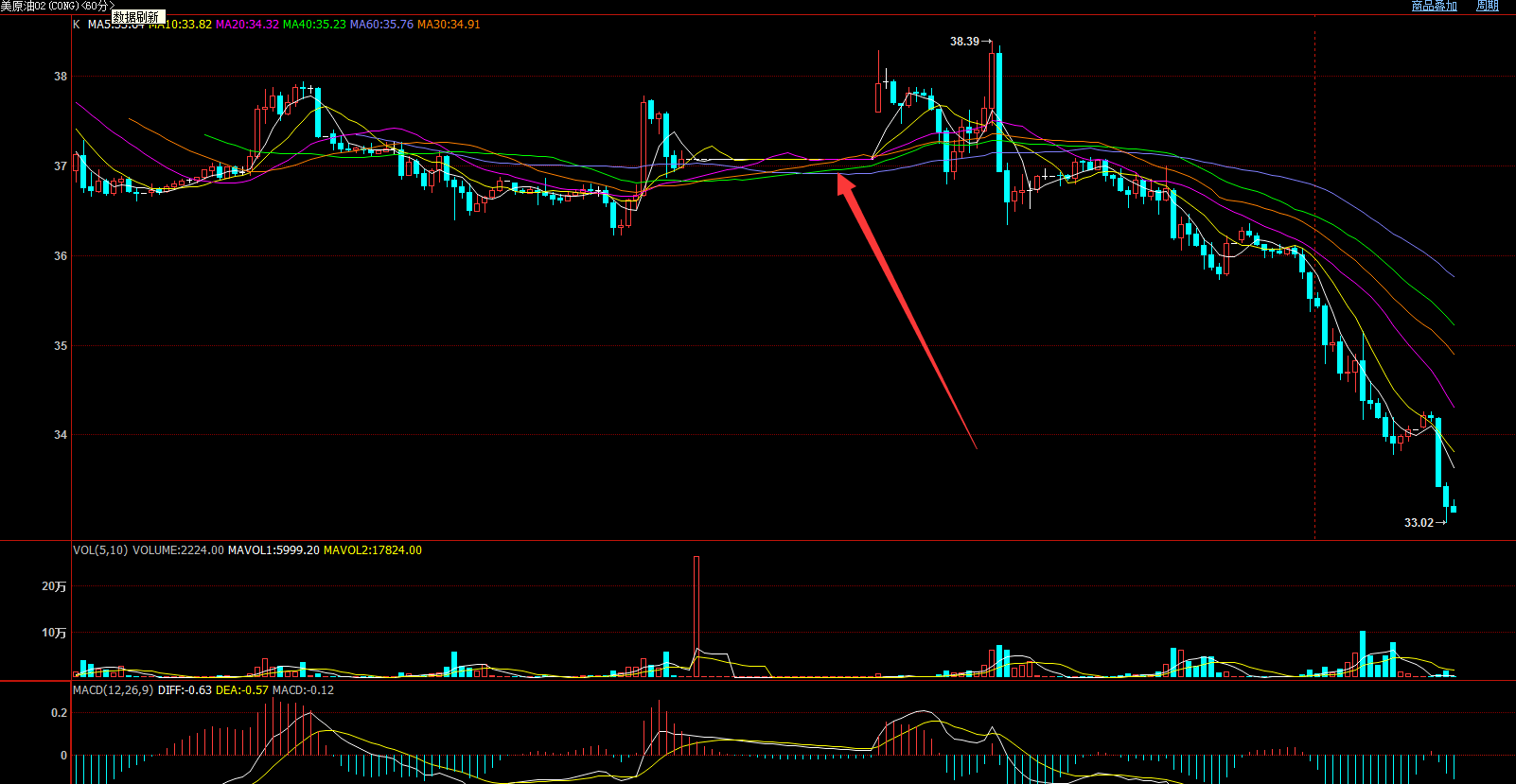This screenshot has height=784, width=1516.
Task: Click the MAVOL2 yellow value label
Action: [373, 550]
